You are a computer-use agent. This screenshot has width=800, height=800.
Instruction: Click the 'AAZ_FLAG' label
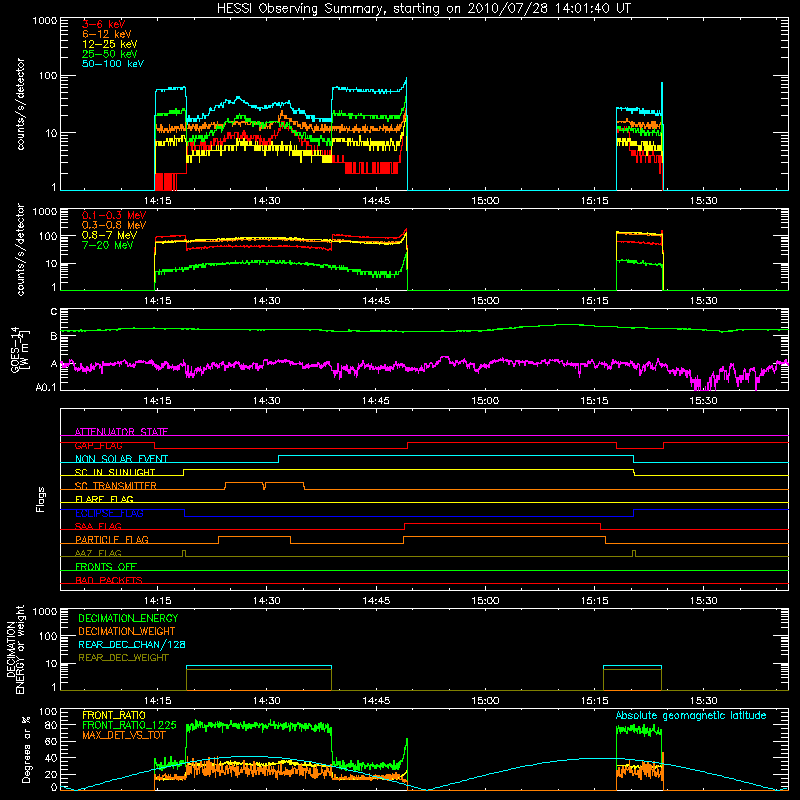tap(98, 553)
